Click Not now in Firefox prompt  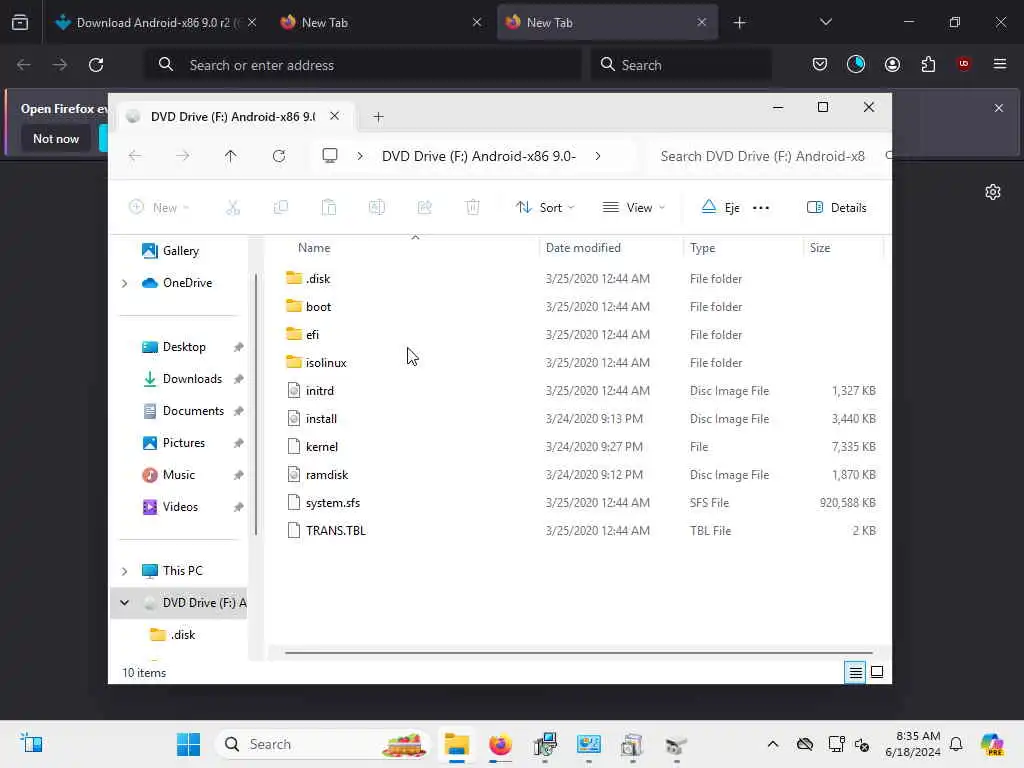56,138
